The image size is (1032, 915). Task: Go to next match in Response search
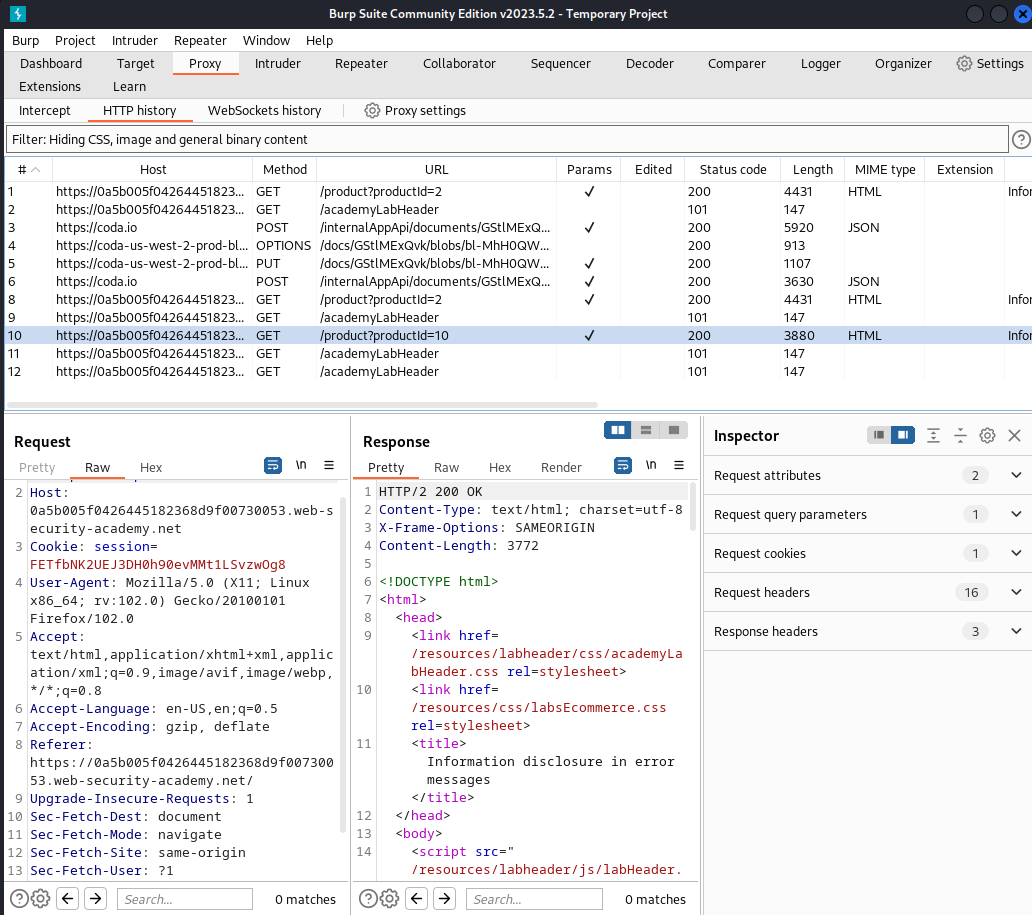pyautogui.click(x=445, y=898)
